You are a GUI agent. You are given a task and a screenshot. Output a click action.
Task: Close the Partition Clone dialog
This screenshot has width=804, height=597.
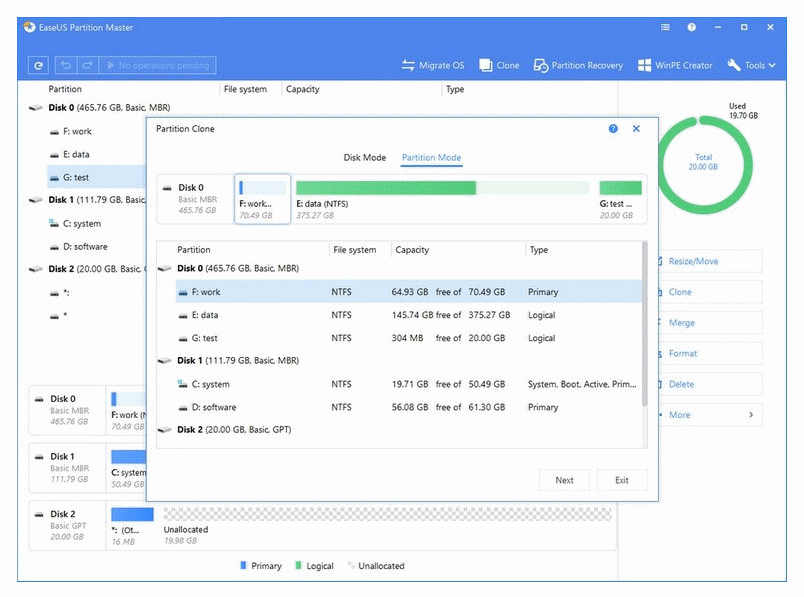[636, 129]
